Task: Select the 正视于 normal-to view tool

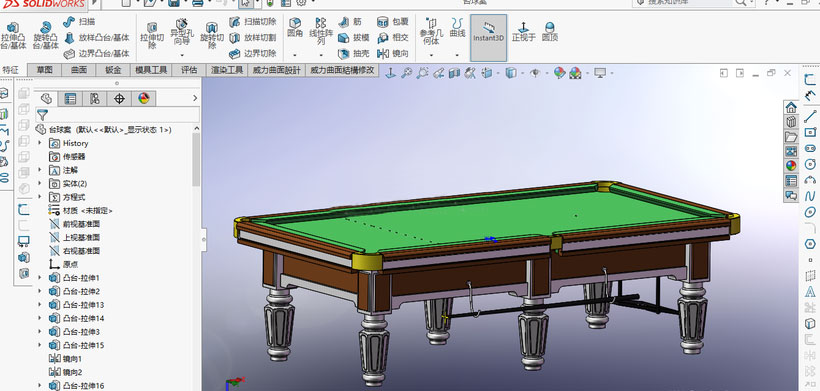Action: tap(523, 32)
